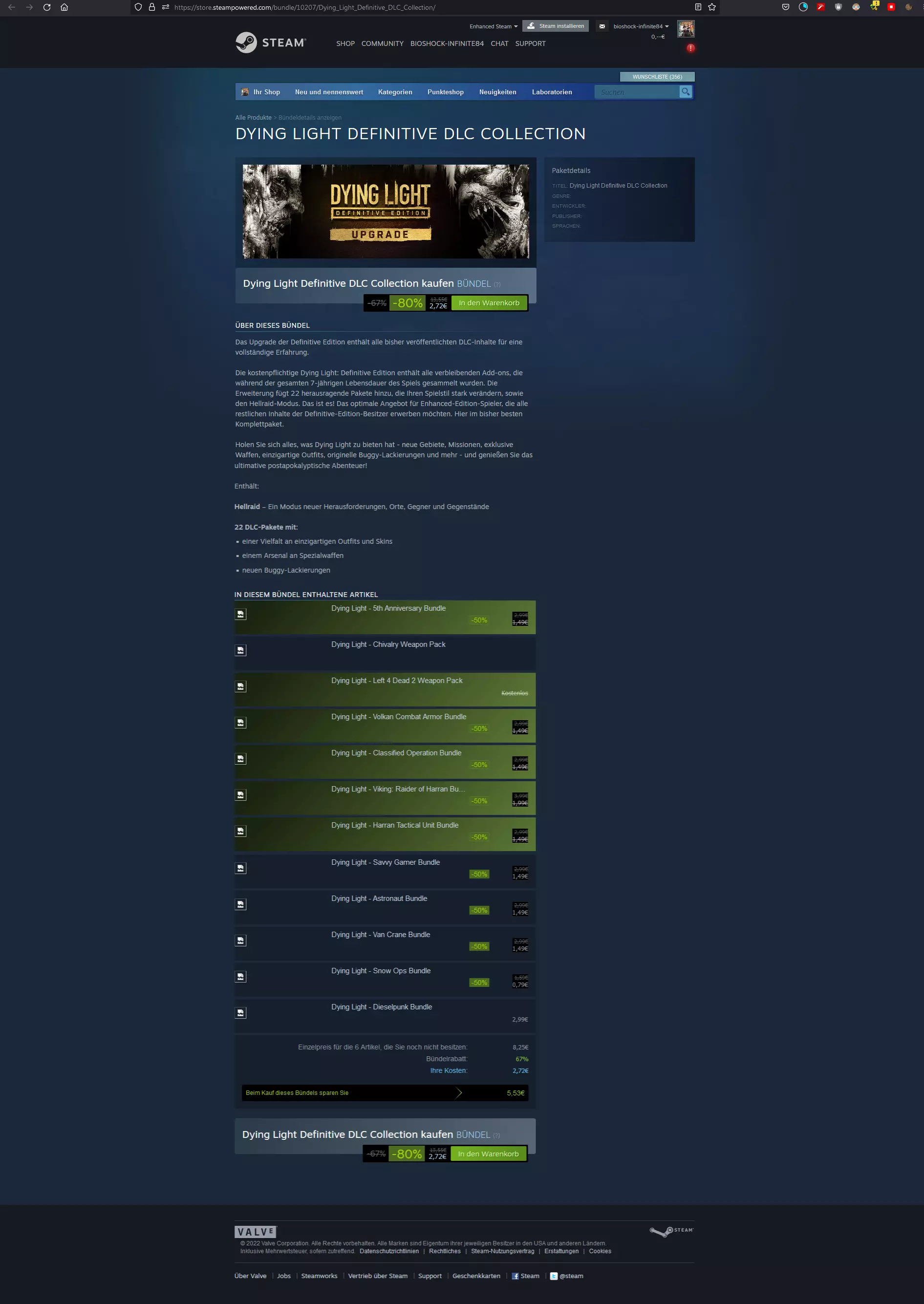Click the Classified Operation Bundle icon
Image resolution: width=924 pixels, height=1304 pixels.
click(x=241, y=759)
